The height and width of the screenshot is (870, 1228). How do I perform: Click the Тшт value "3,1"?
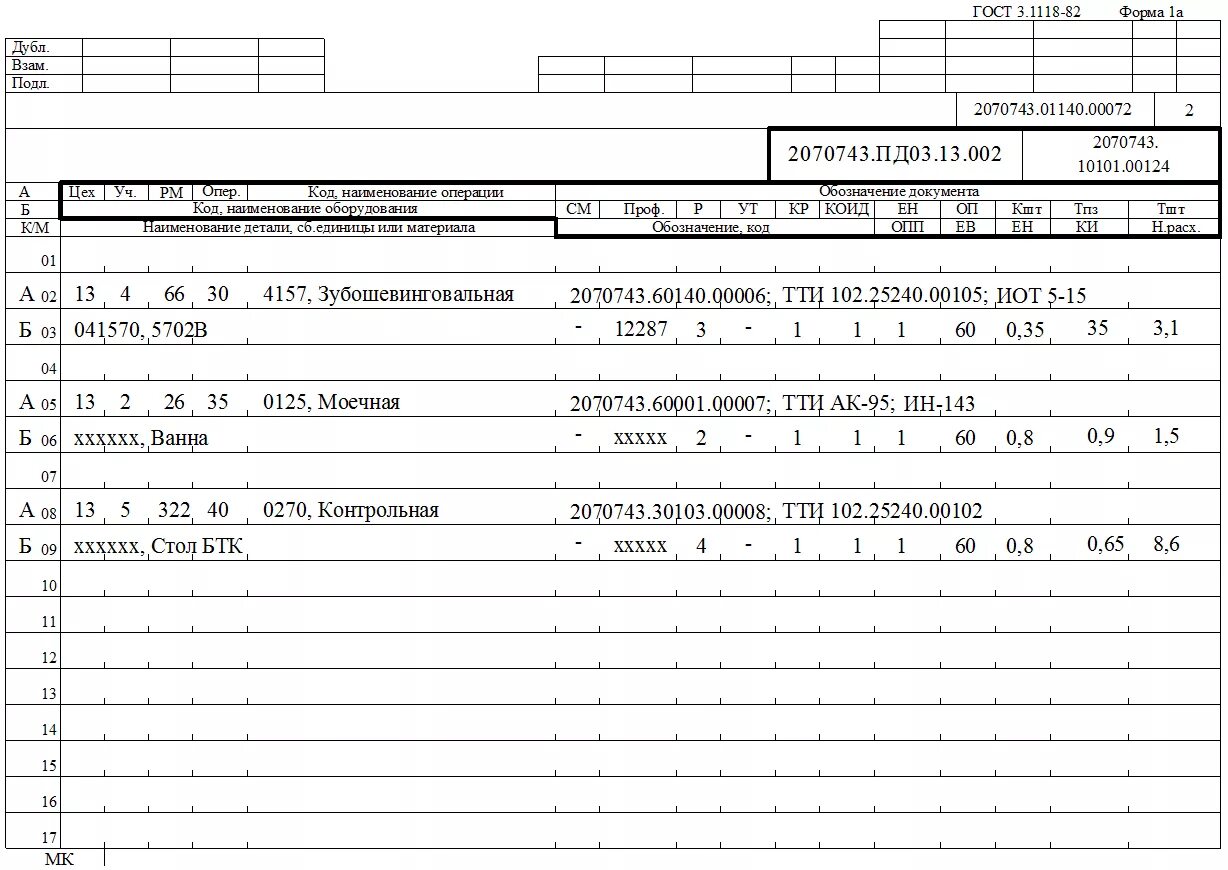click(1167, 328)
